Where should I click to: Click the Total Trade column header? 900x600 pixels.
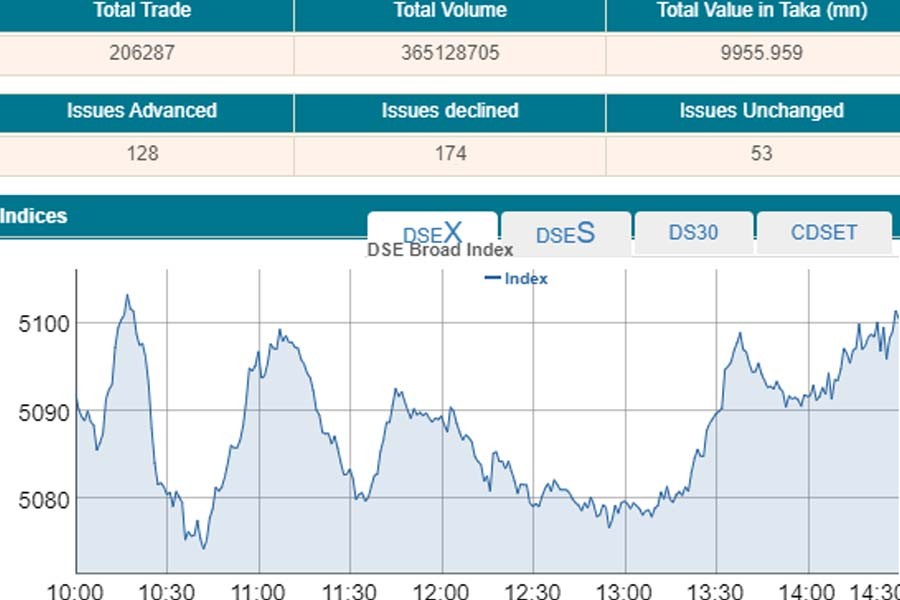coord(142,11)
